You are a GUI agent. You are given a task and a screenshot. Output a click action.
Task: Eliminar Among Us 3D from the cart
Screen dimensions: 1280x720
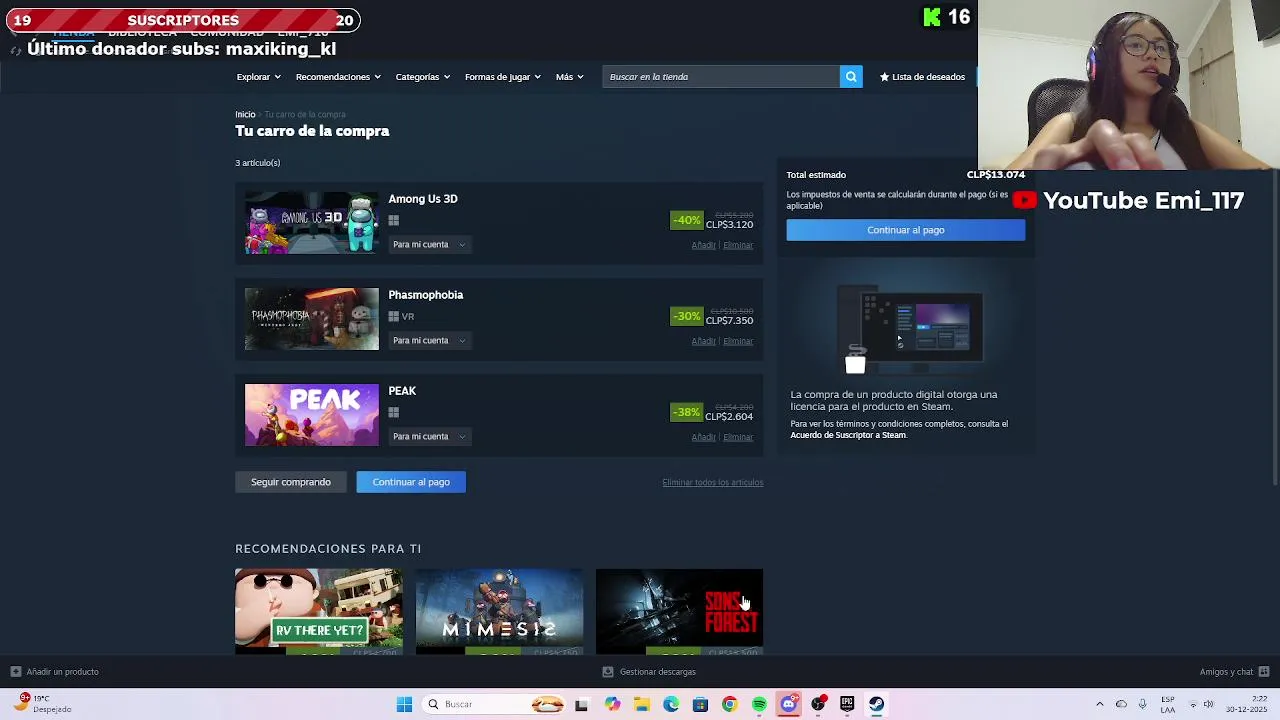point(738,245)
